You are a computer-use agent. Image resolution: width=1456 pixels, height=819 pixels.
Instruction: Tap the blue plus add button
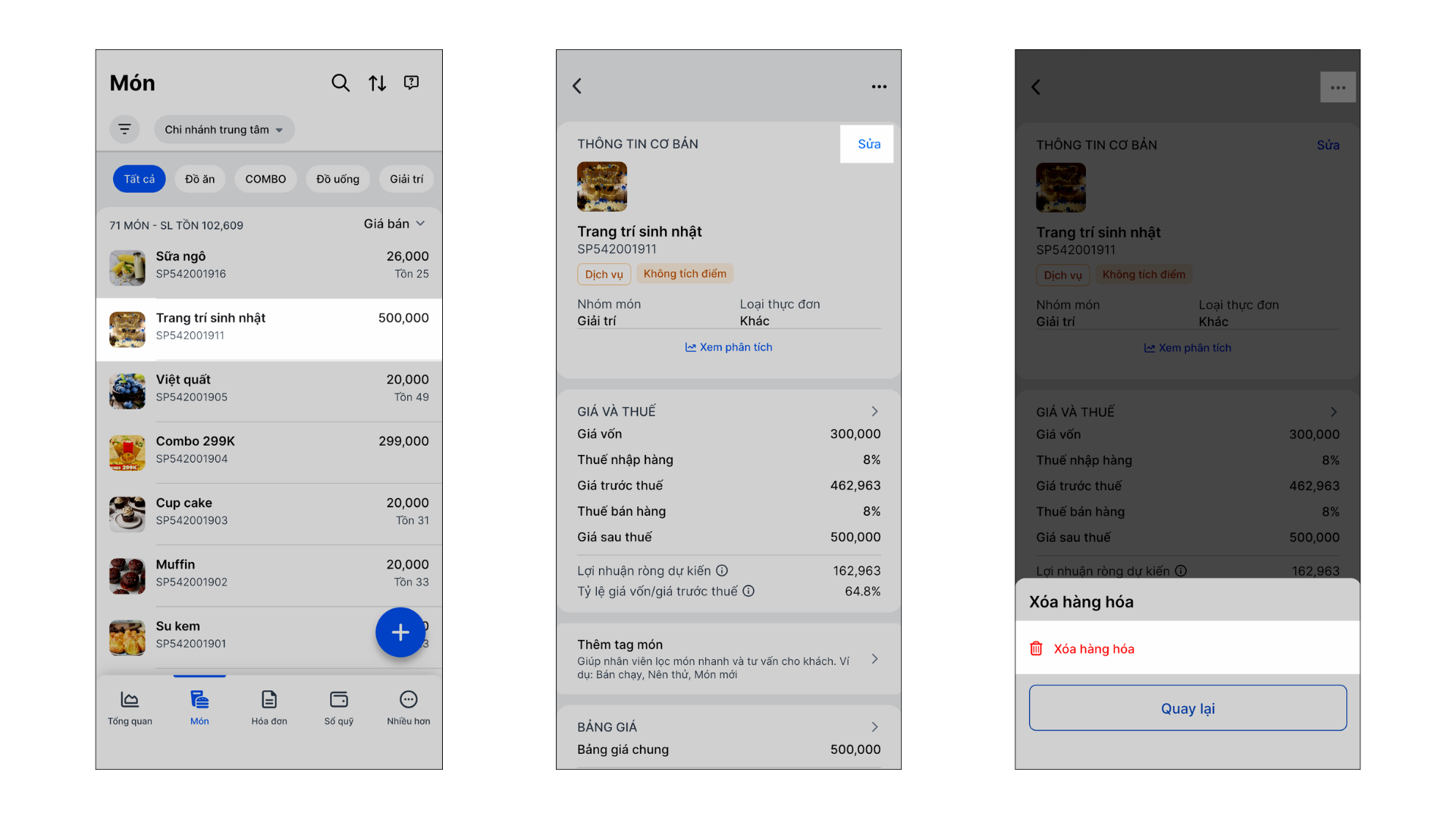(x=400, y=632)
